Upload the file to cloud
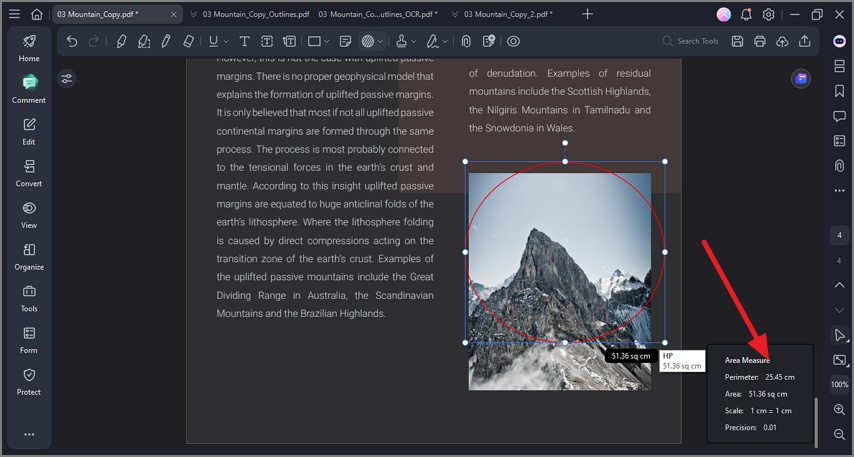The image size is (854, 457). [782, 41]
